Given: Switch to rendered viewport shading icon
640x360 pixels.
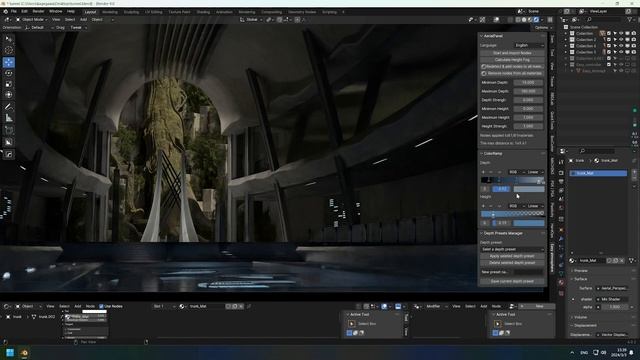Looking at the screenshot, I should click(536, 20).
